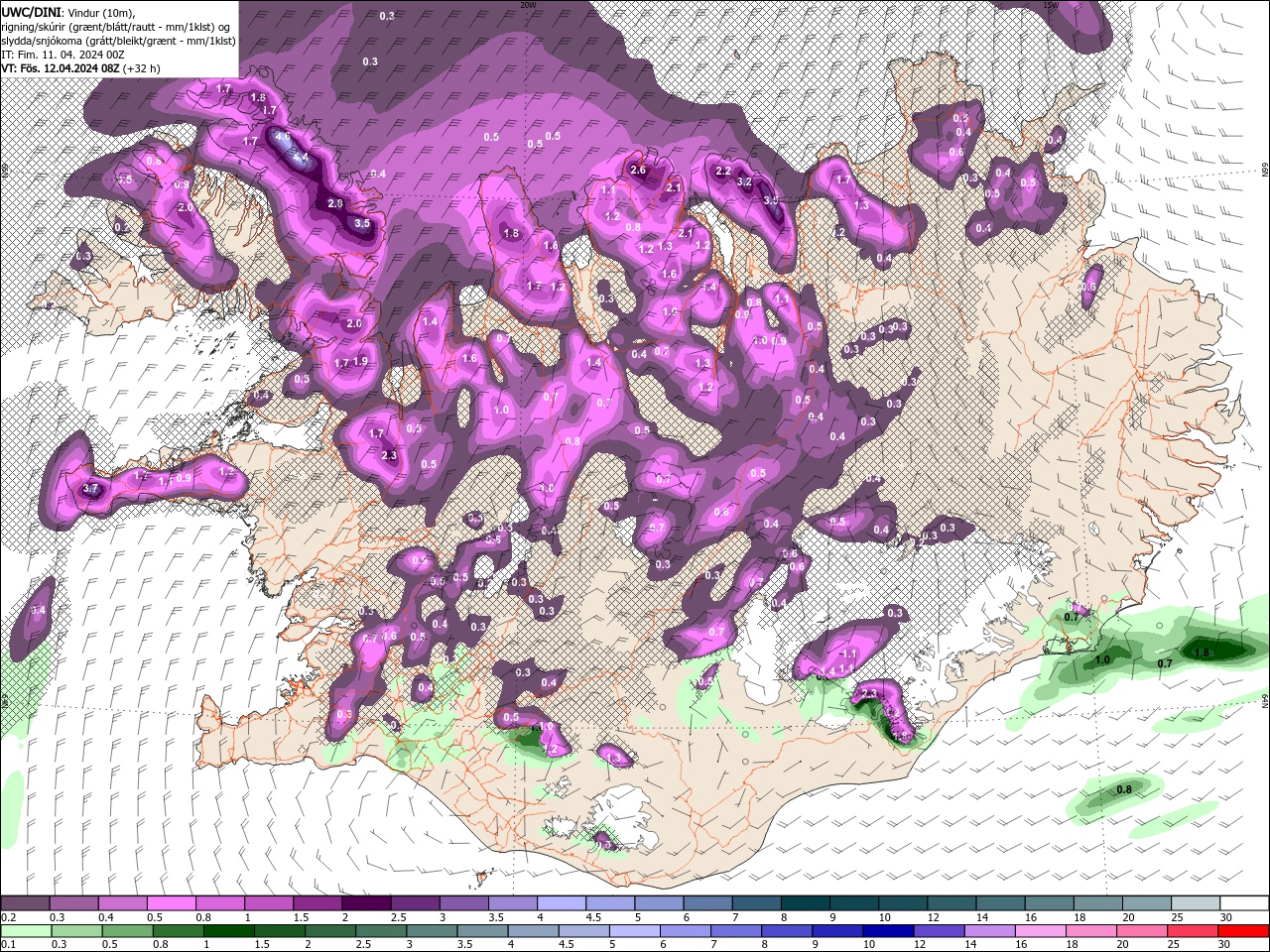Viewport: 1270px width, 952px height.
Task: Click the 3.7 value on the western peninsula
Action: click(90, 489)
